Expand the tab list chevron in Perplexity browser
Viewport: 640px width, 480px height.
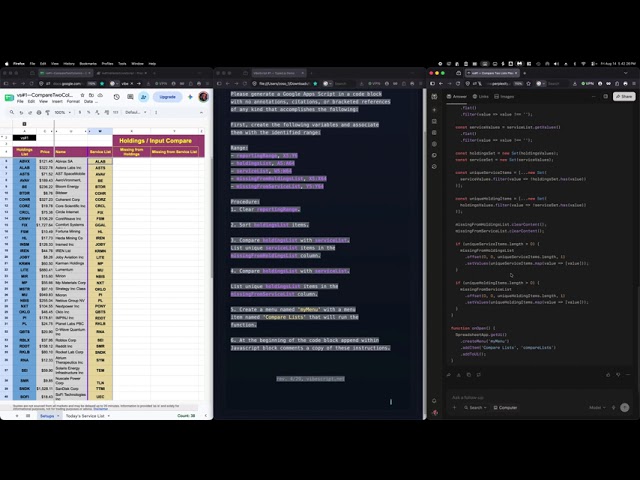tap(626, 73)
